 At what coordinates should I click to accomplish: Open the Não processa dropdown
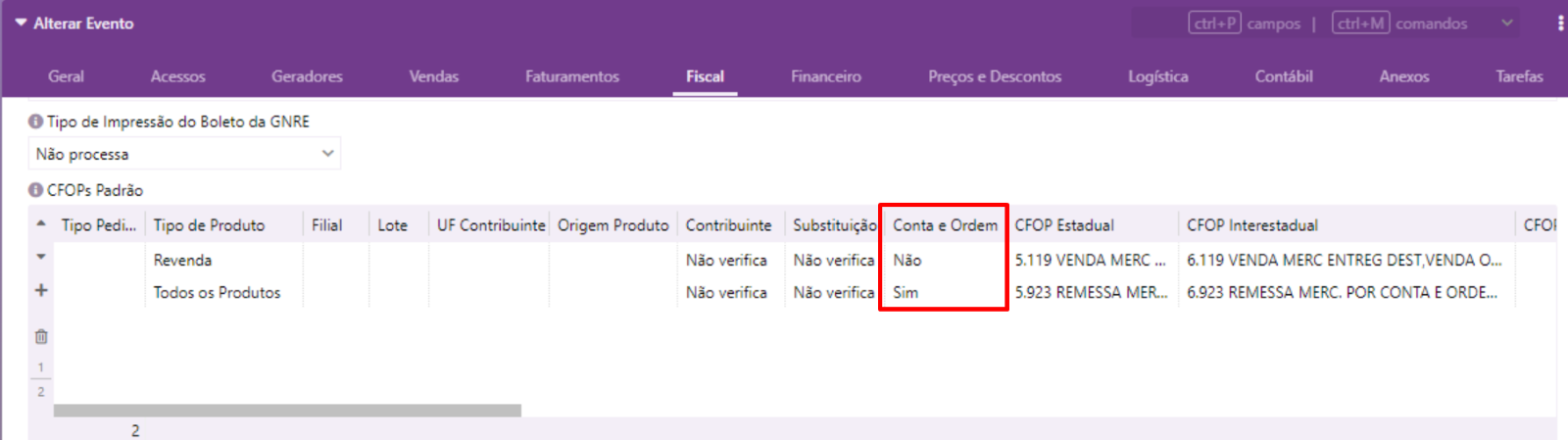pyautogui.click(x=184, y=154)
